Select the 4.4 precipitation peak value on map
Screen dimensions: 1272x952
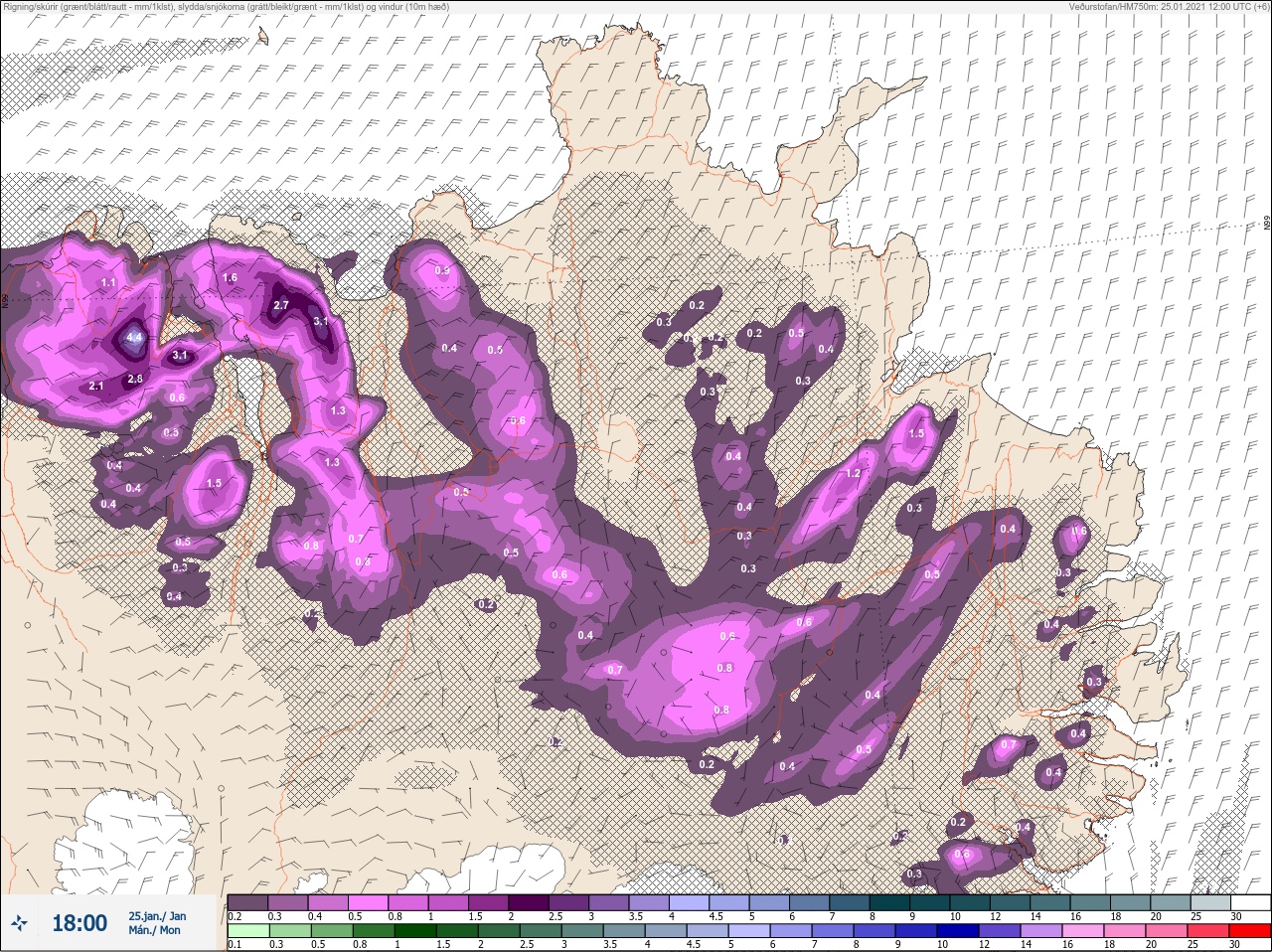point(135,338)
